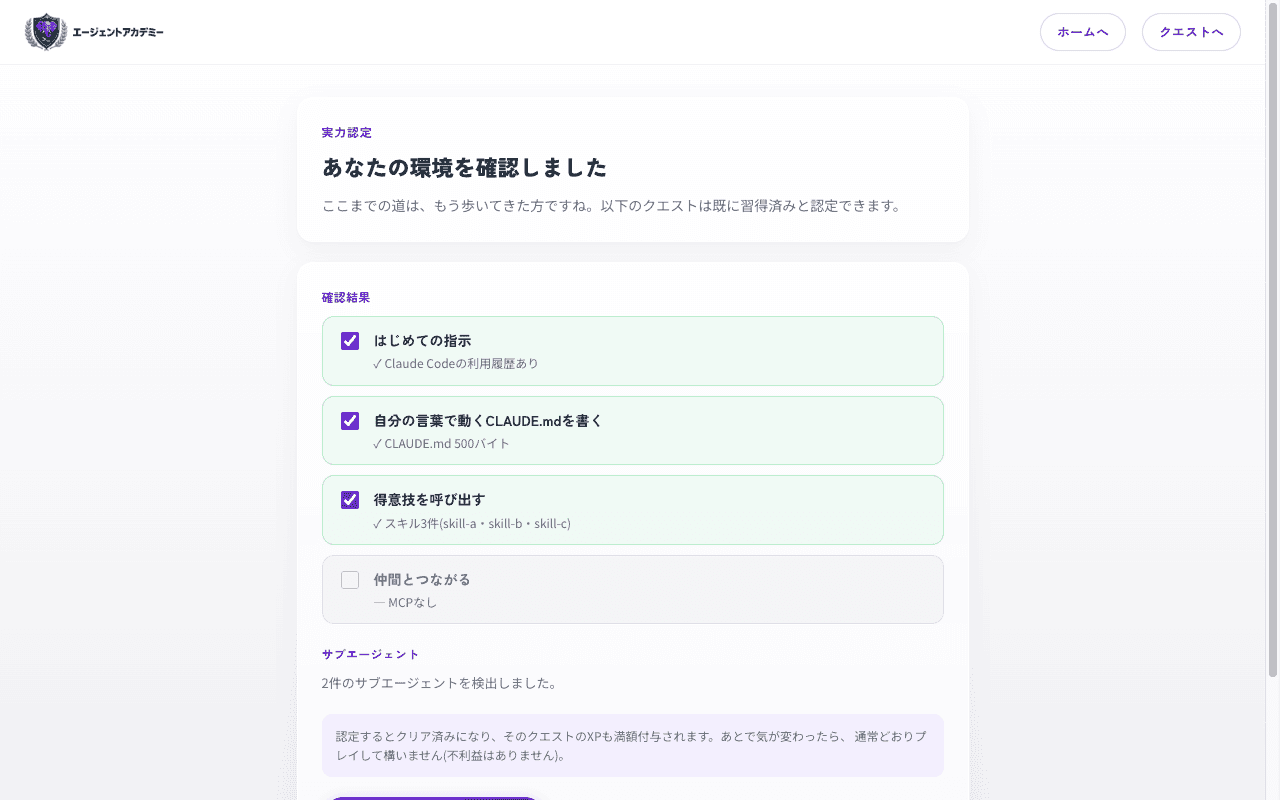This screenshot has width=1280, height=800.
Task: Uncheck the はじめての指示 checkbox
Action: coord(350,341)
